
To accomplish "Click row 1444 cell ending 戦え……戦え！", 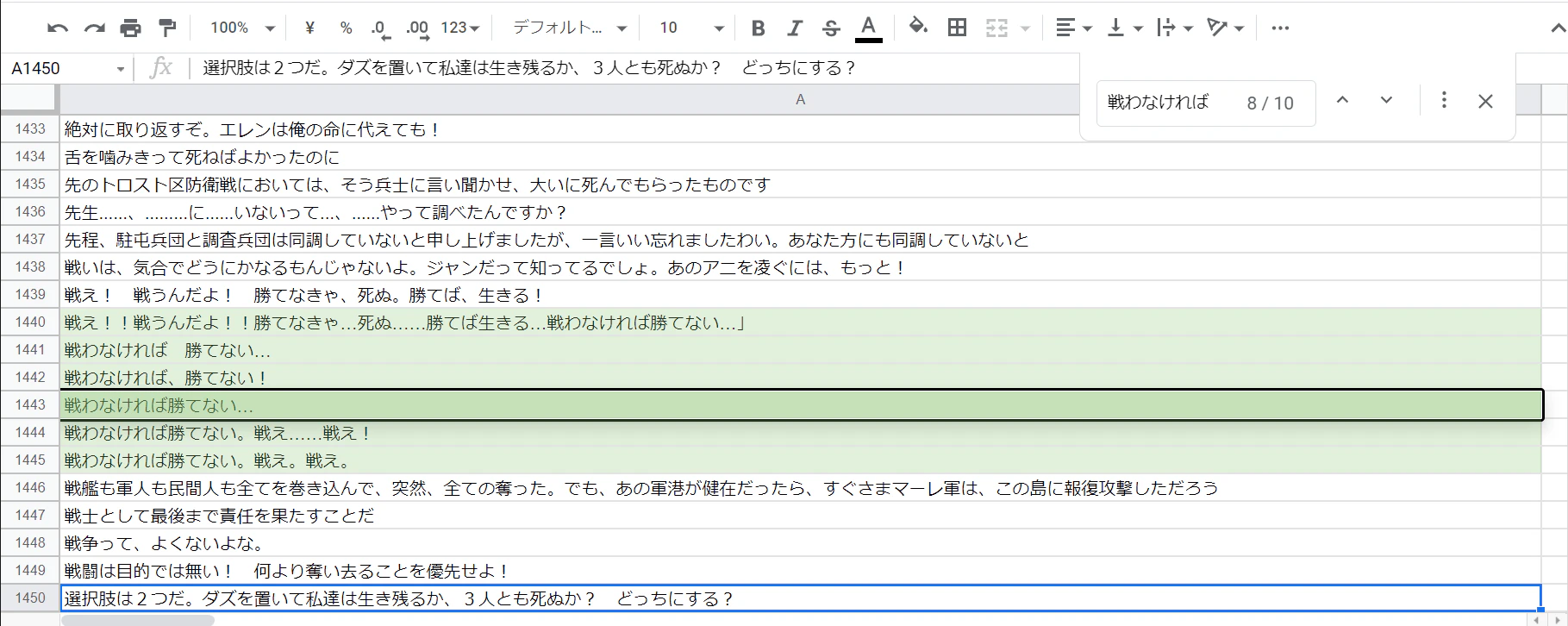I will tap(800, 433).
